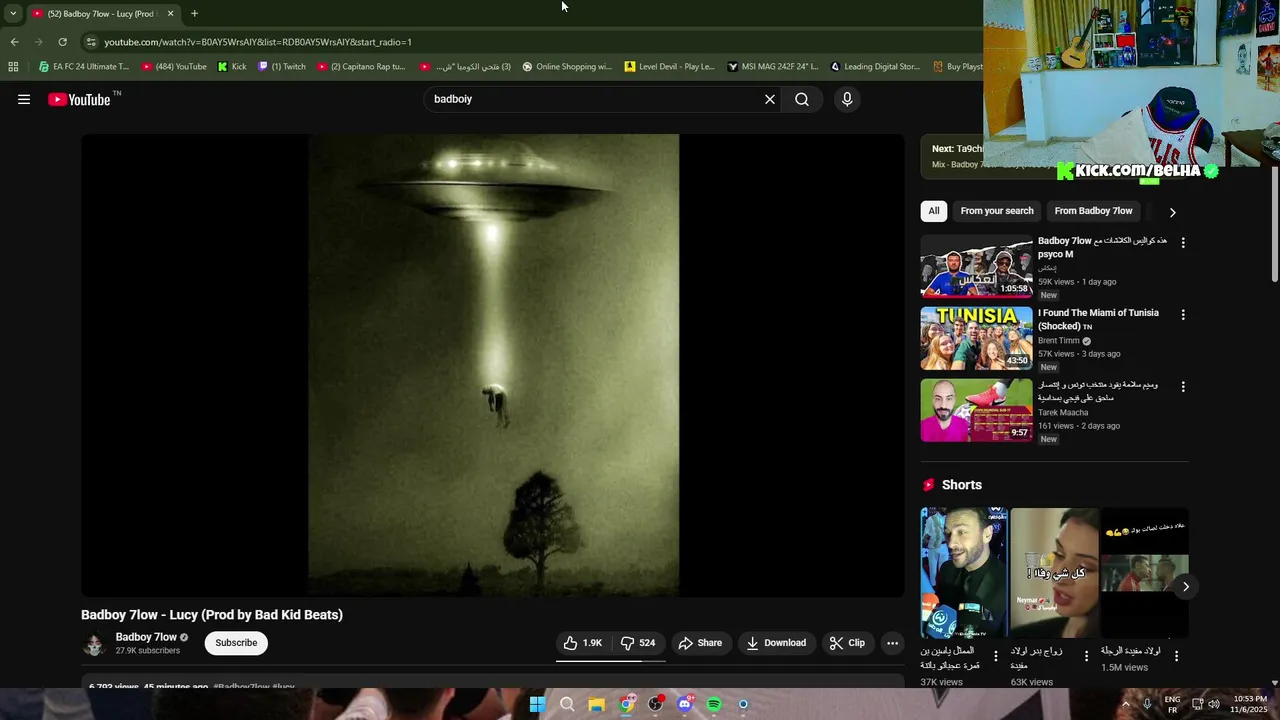Start voice search with microphone
1280x720 pixels.
pyautogui.click(x=847, y=99)
